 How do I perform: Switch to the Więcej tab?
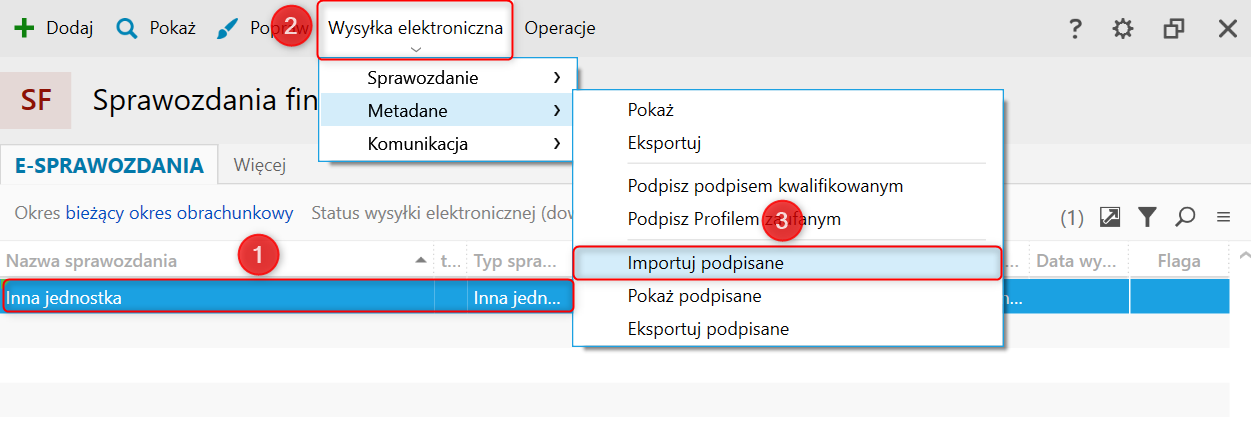point(260,165)
